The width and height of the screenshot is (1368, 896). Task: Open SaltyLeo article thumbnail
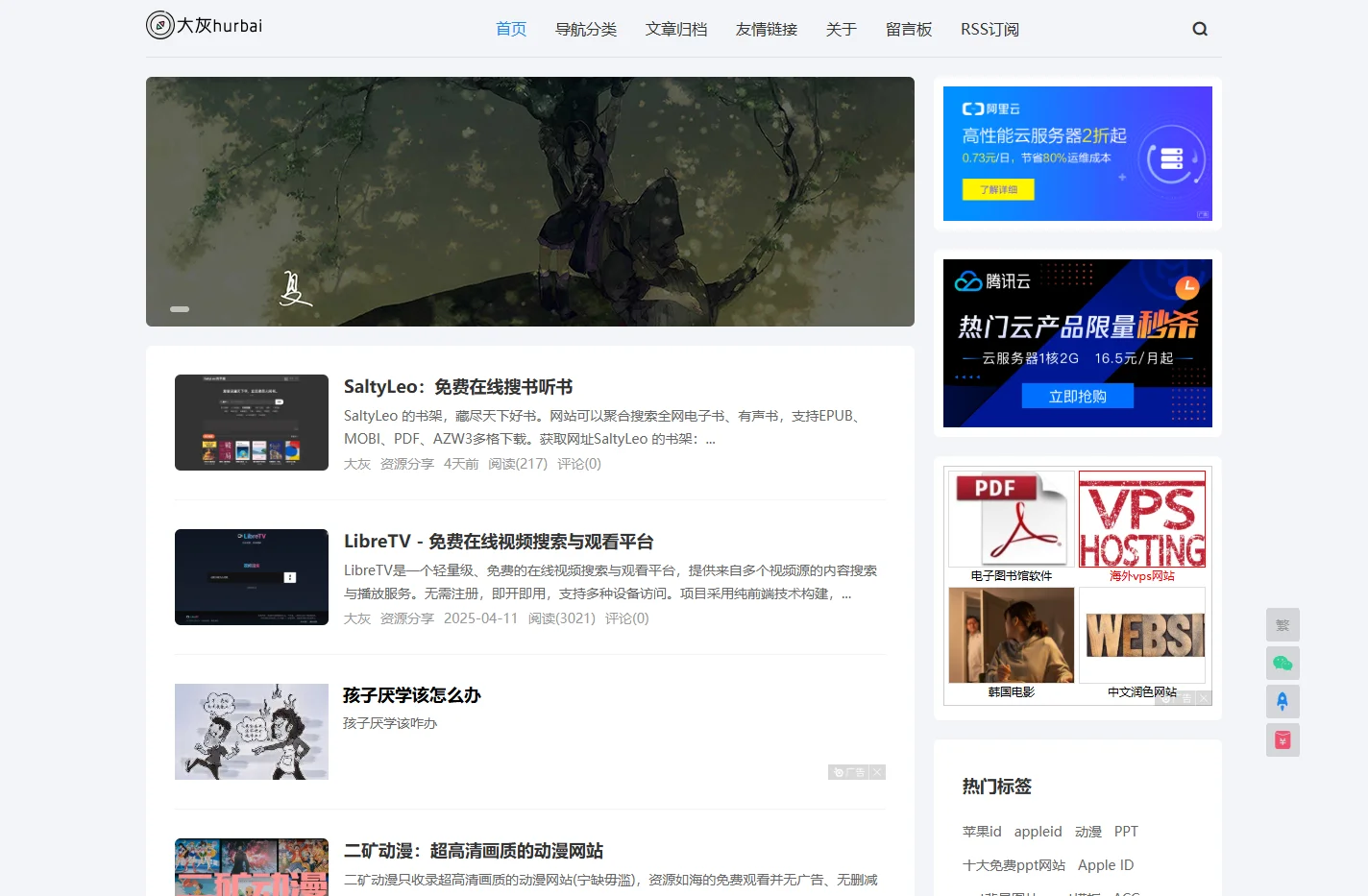point(252,423)
